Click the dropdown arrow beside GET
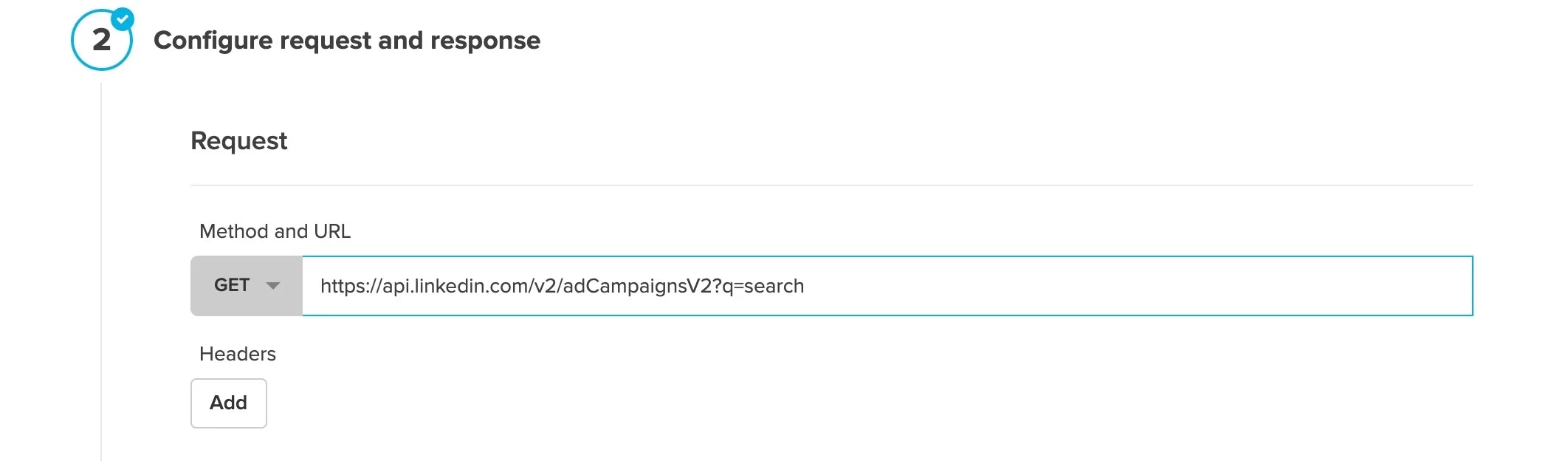 point(274,286)
